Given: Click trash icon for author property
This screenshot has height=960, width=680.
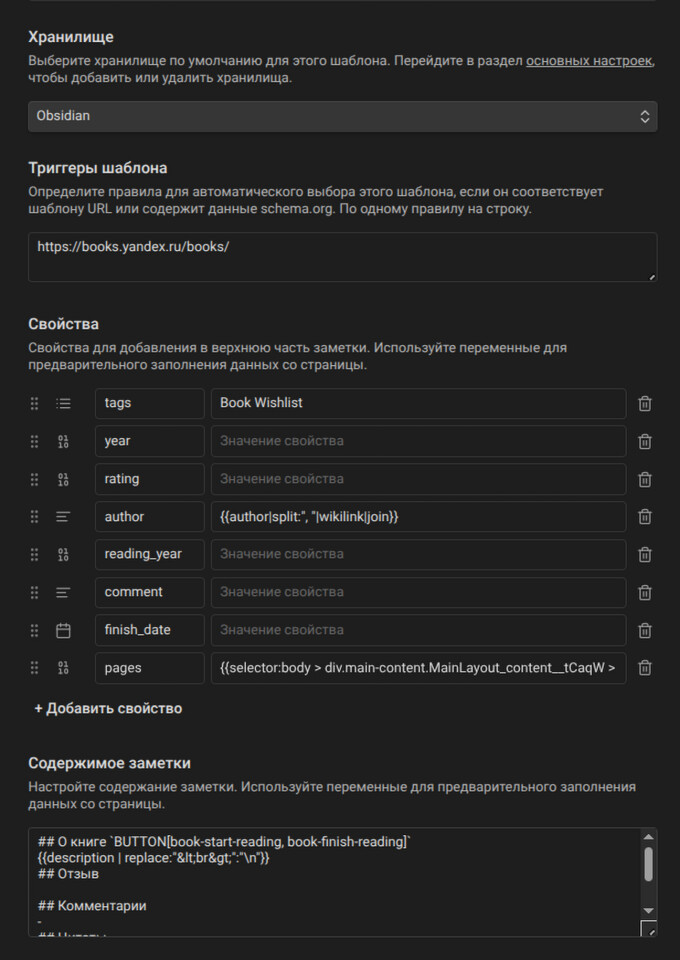Looking at the screenshot, I should [x=645, y=517].
